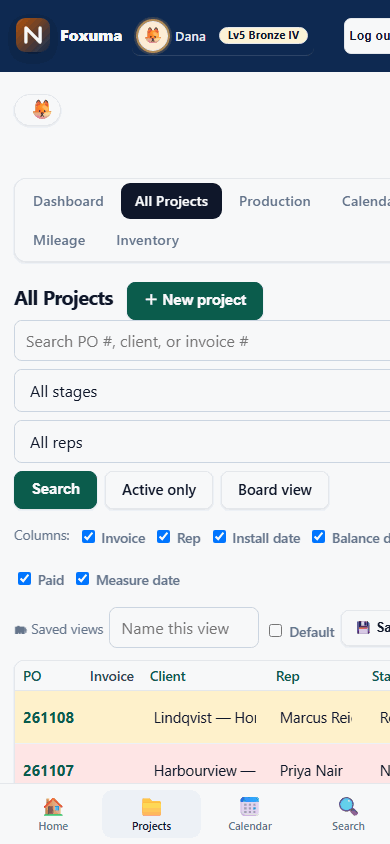The image size is (390, 844).
Task: Click the Active only button
Action: [x=159, y=490]
